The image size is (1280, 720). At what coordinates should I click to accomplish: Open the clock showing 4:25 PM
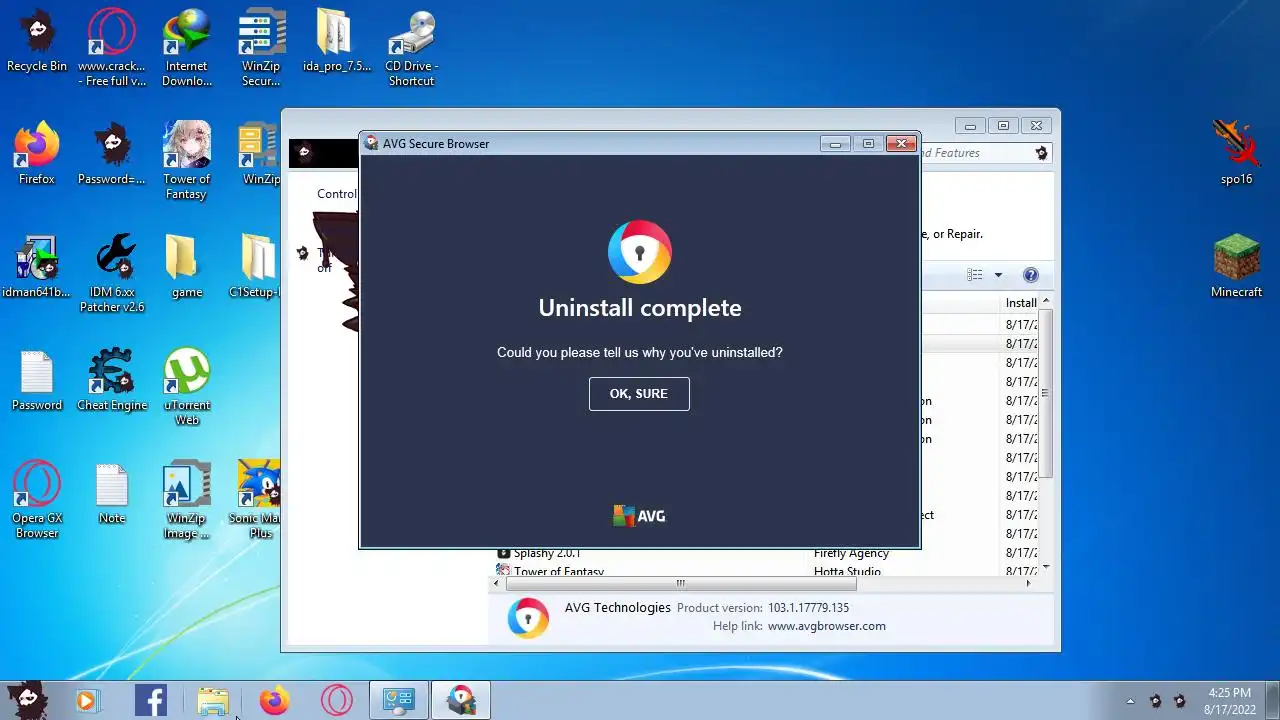click(1229, 700)
